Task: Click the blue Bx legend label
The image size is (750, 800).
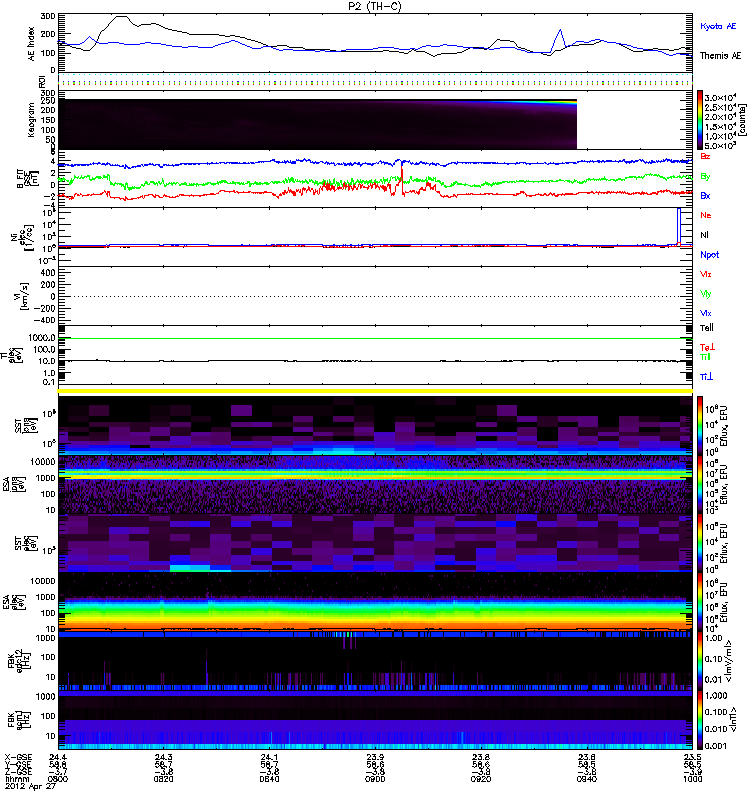Action: click(706, 196)
